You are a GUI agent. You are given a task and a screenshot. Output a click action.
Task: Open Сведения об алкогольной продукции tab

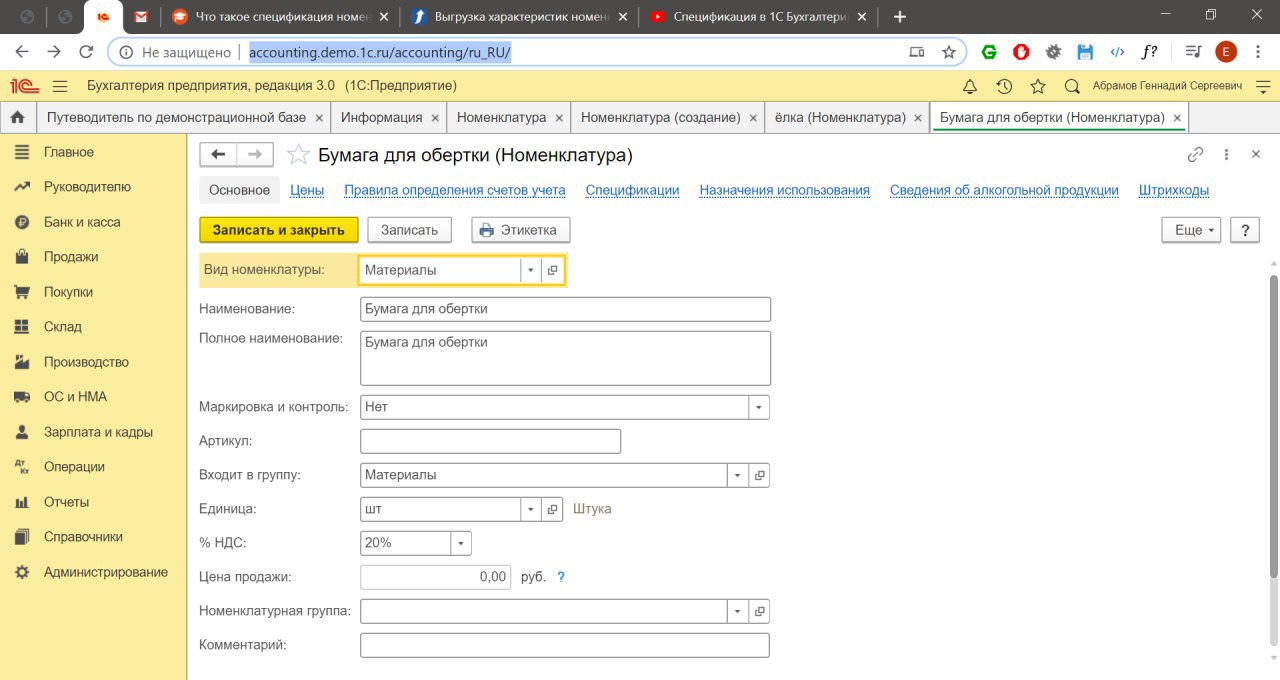(1004, 190)
